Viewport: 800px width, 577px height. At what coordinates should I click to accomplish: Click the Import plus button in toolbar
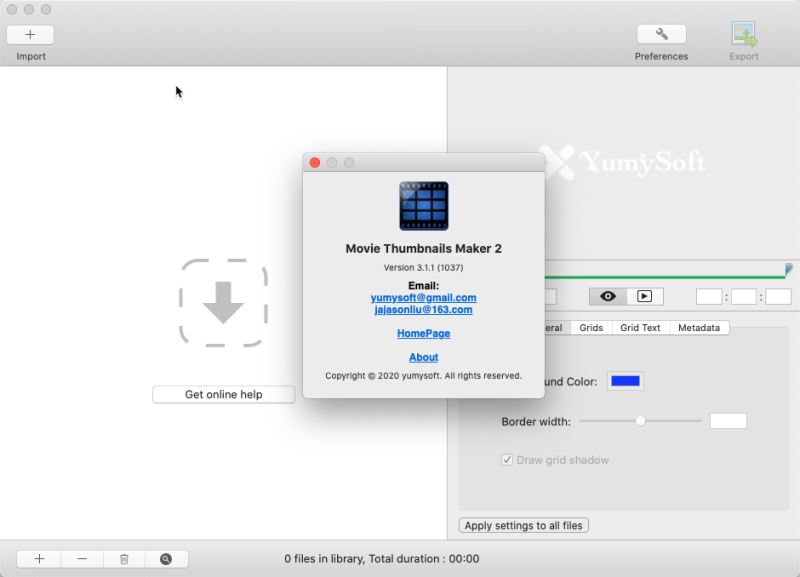tap(30, 34)
